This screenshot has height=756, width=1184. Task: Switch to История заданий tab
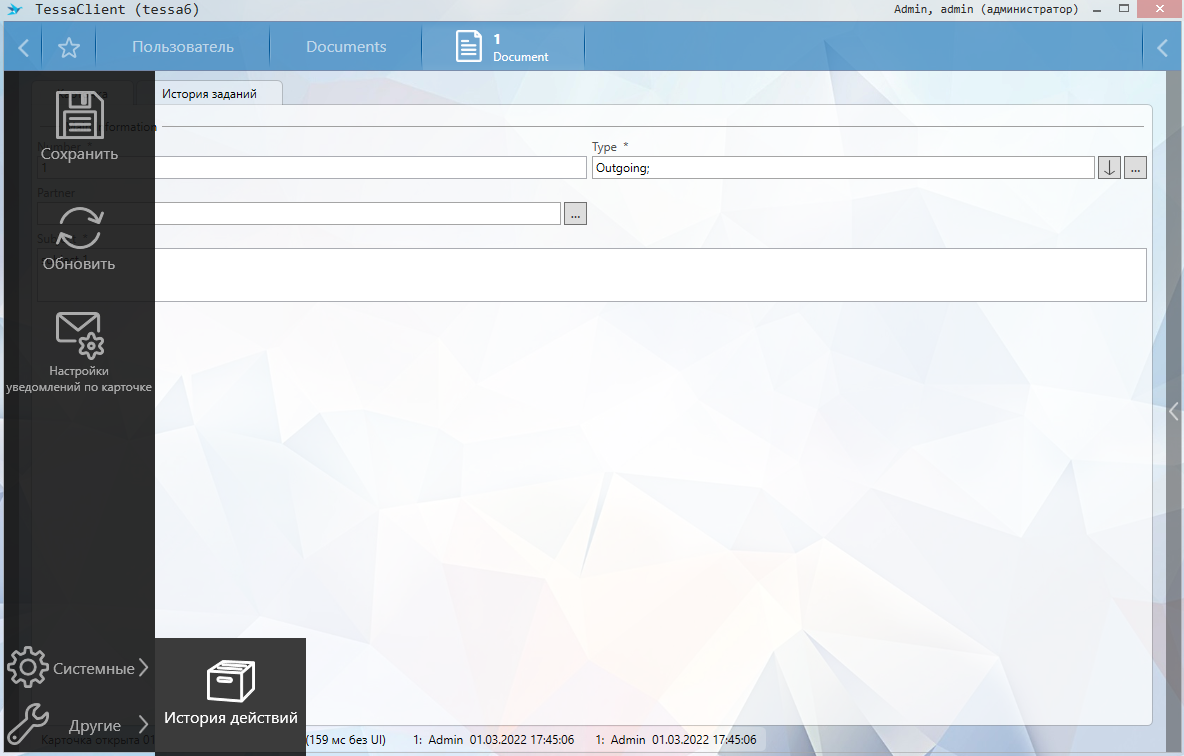pos(209,93)
